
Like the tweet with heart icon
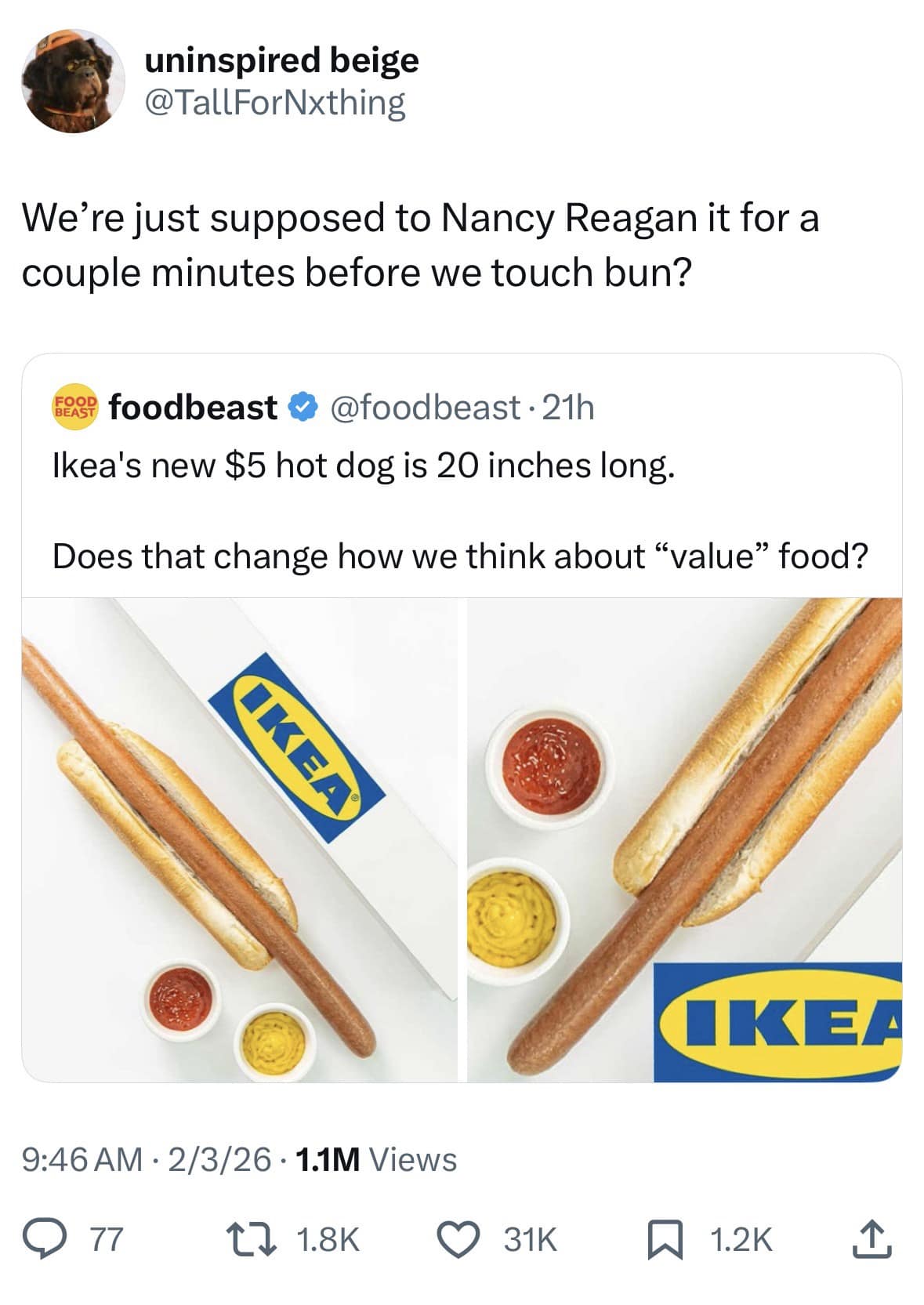tap(464, 1239)
